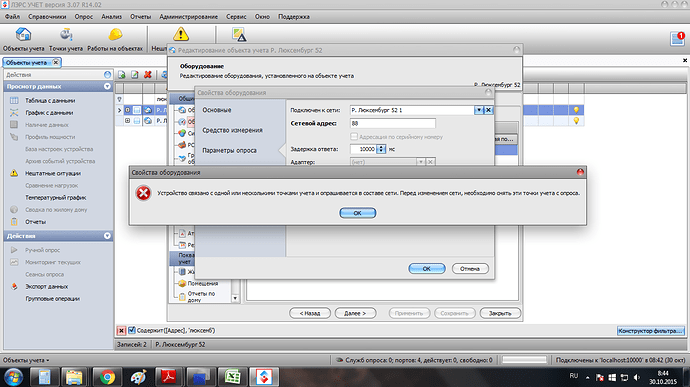Viewport: 690px width, 387px height.
Task: Collapse the Просмотр данных panel
Action: [107, 87]
